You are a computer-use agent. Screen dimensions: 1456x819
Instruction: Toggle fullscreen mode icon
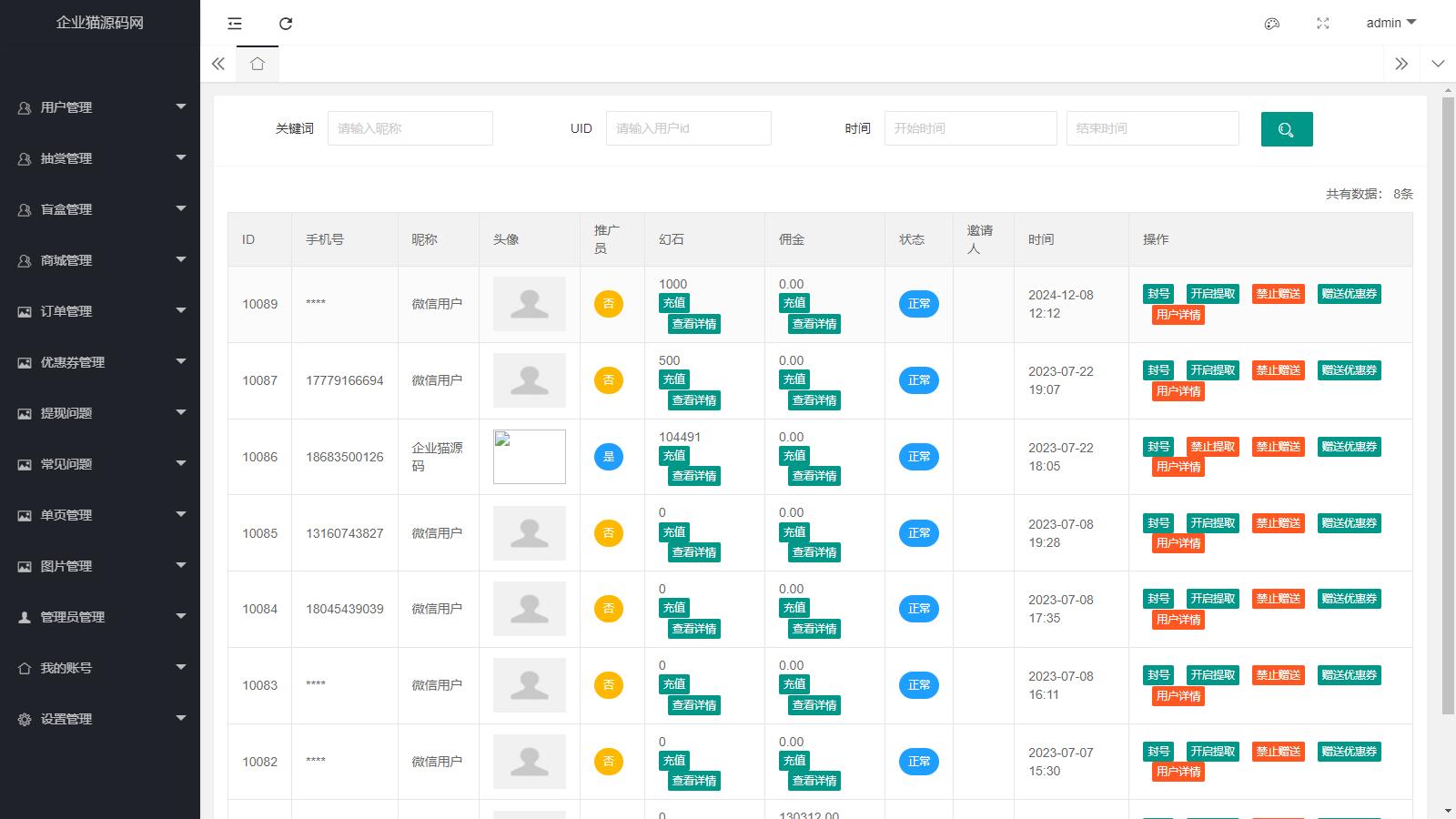coord(1323,24)
